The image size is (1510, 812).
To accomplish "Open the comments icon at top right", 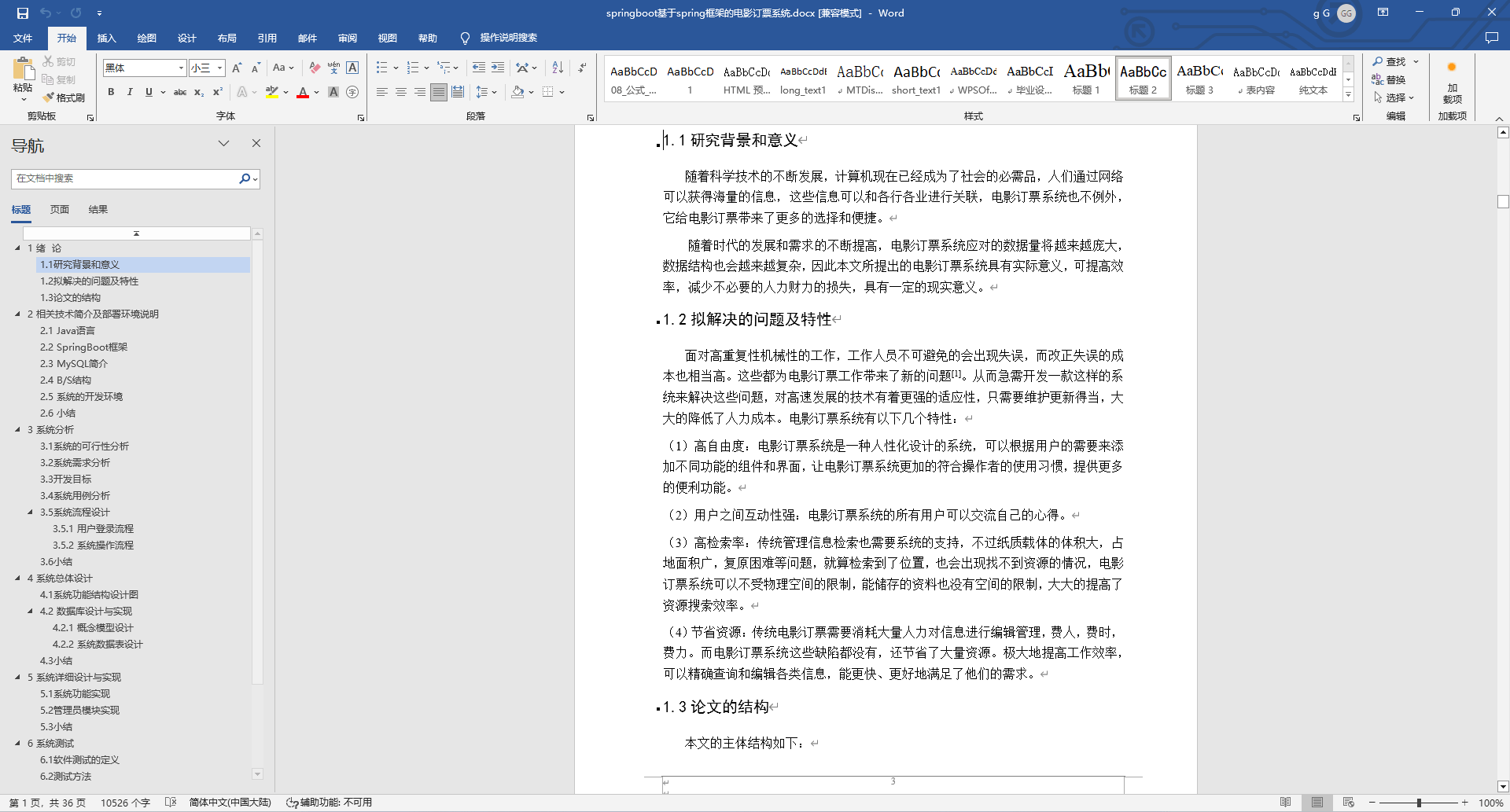I will coord(1491,38).
